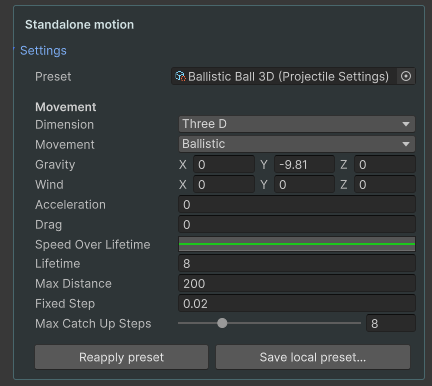Screen dimensions: 432x386
Task: Open the Preset object picker circle icon
Action: click(406, 76)
